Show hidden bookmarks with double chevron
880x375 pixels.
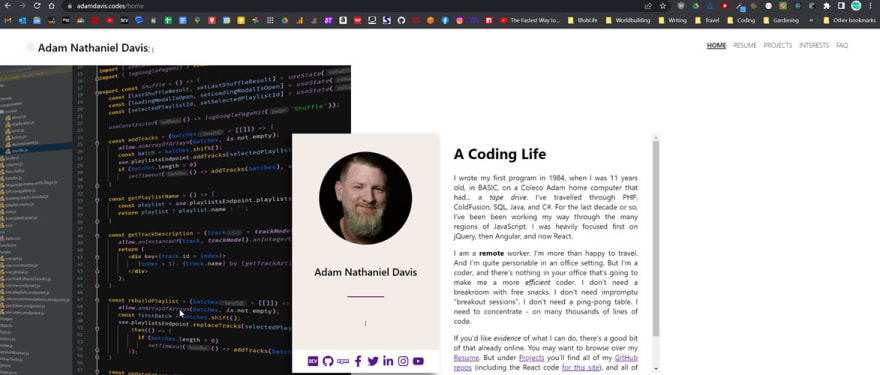click(x=811, y=20)
